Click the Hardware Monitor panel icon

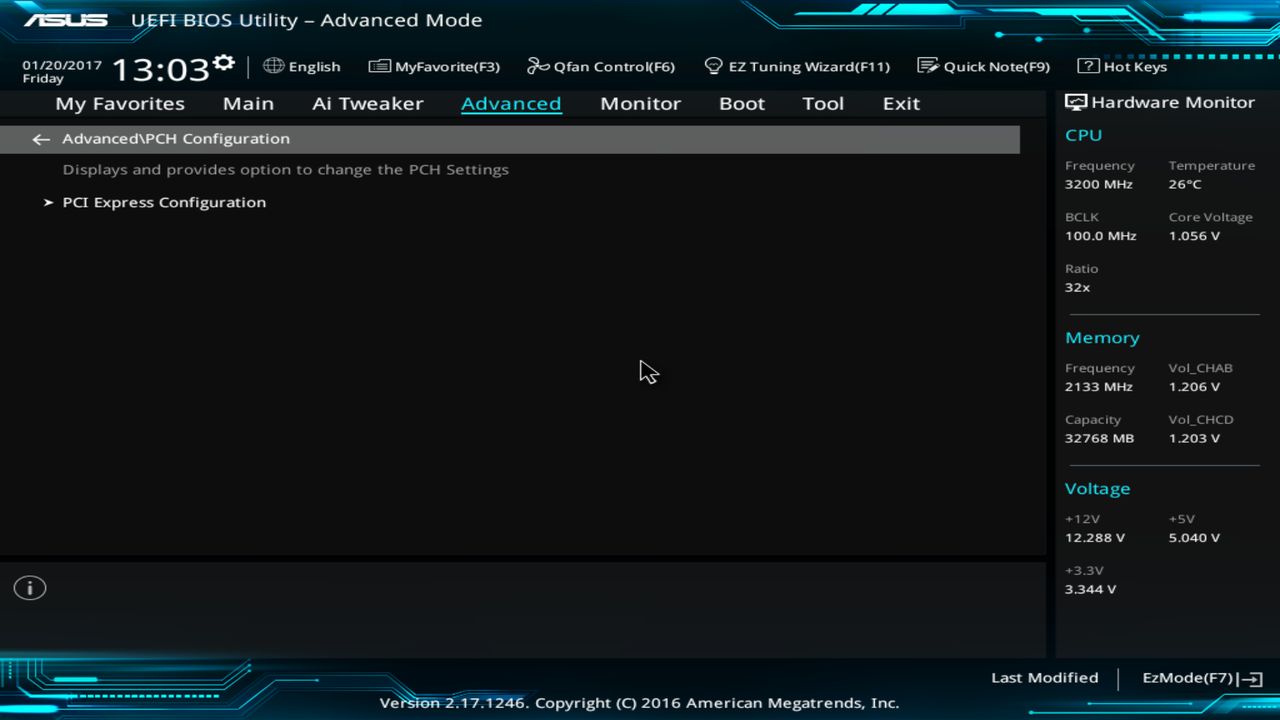(x=1075, y=101)
